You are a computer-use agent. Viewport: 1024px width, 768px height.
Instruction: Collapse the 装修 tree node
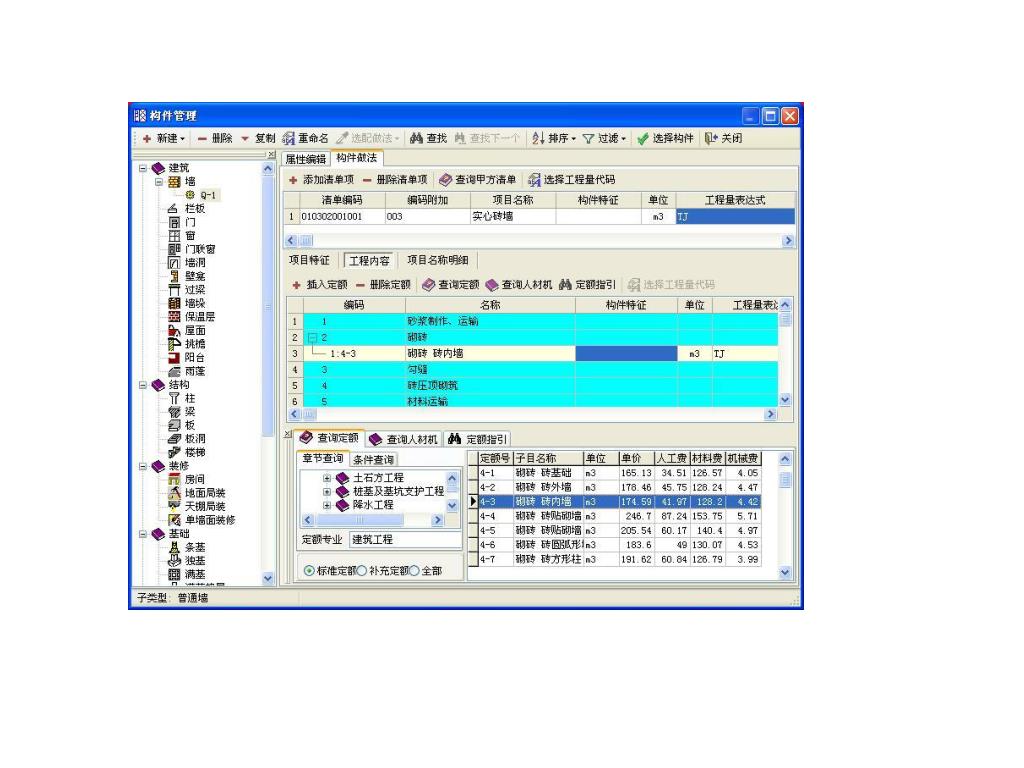click(143, 466)
